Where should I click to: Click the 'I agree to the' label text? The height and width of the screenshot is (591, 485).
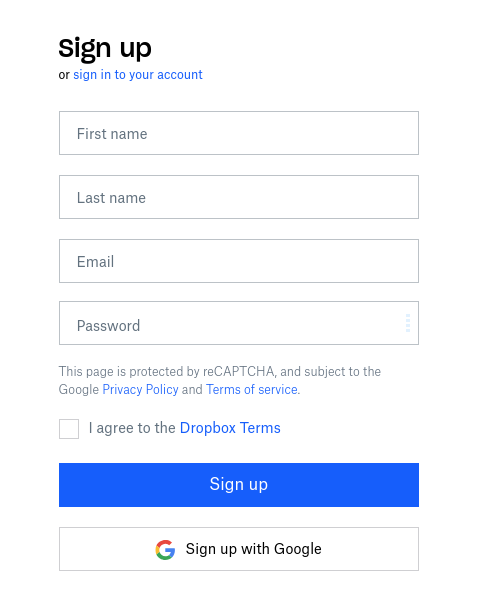point(132,428)
